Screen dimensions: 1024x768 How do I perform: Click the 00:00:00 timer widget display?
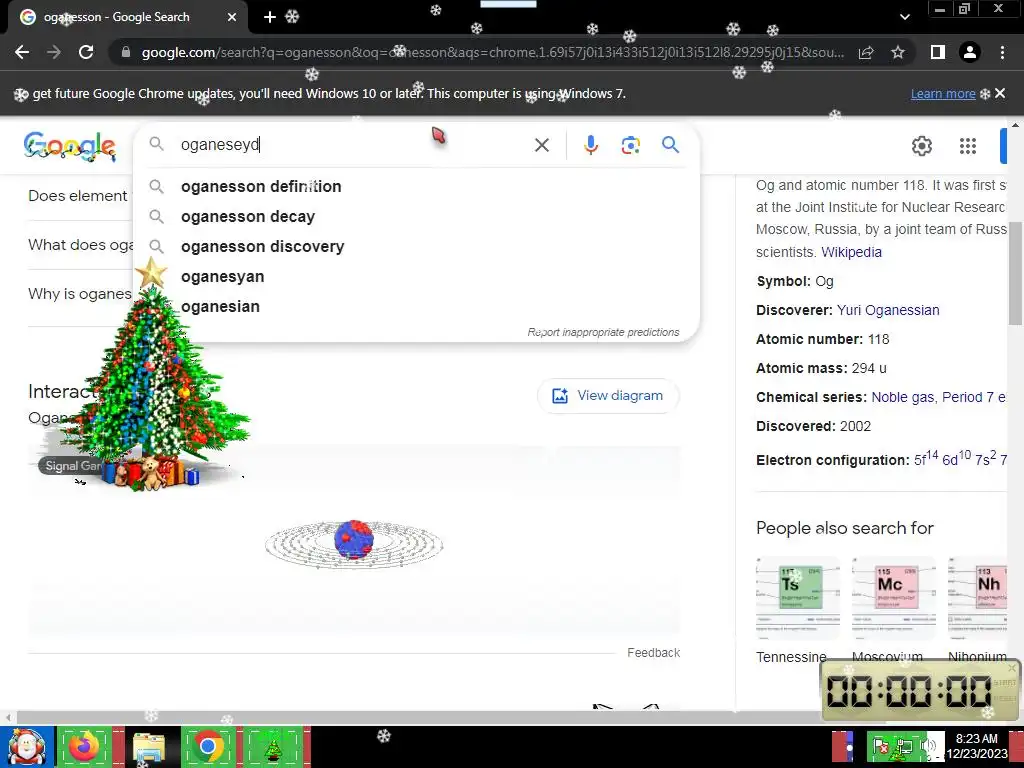909,691
